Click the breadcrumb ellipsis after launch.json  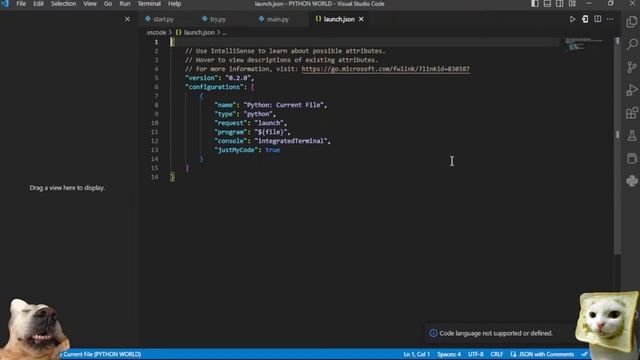pyautogui.click(x=224, y=32)
